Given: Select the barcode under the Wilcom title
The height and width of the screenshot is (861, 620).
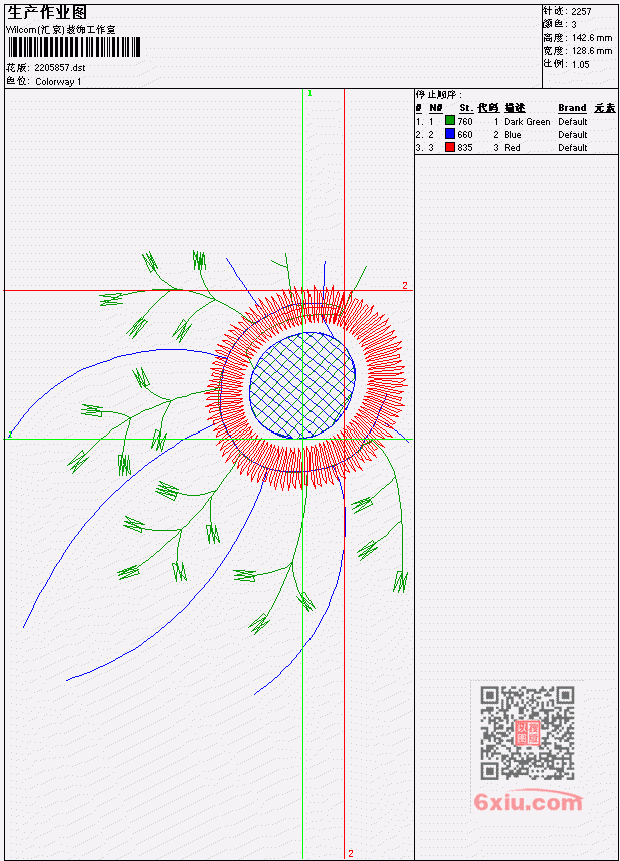Looking at the screenshot, I should point(74,48).
